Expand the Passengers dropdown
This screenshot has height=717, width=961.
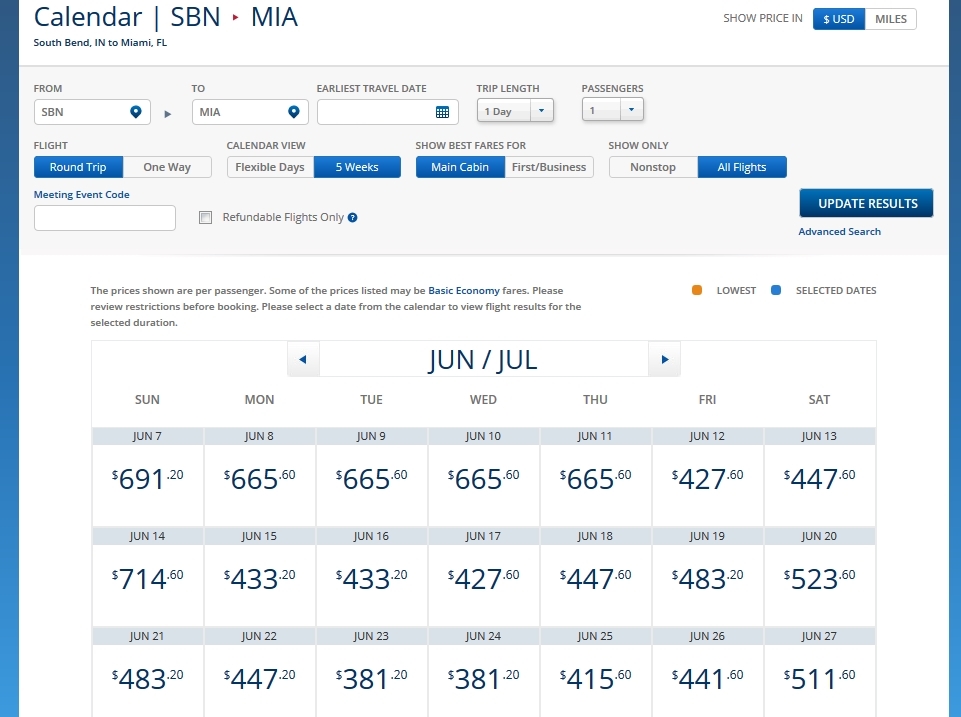(x=613, y=110)
